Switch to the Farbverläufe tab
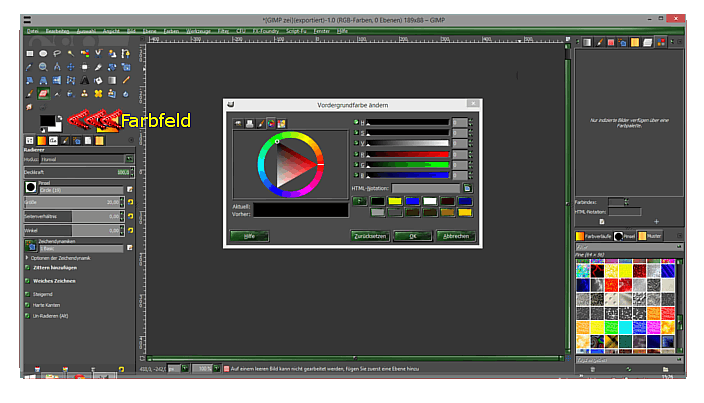 593,236
